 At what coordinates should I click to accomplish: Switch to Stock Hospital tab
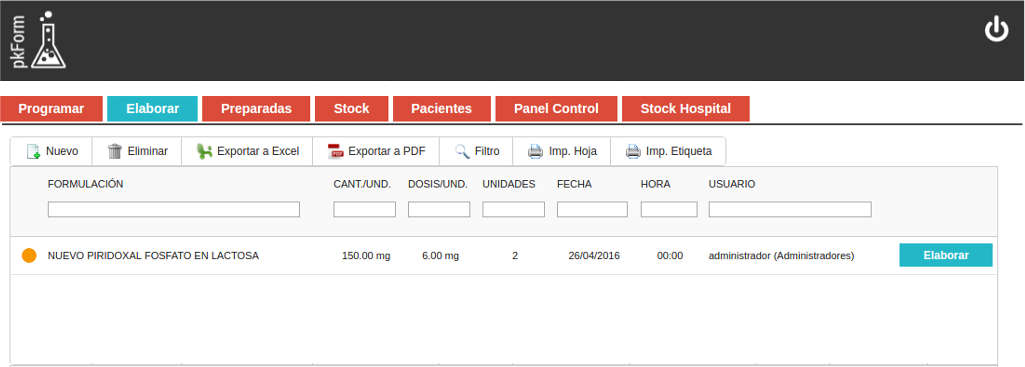click(x=686, y=109)
